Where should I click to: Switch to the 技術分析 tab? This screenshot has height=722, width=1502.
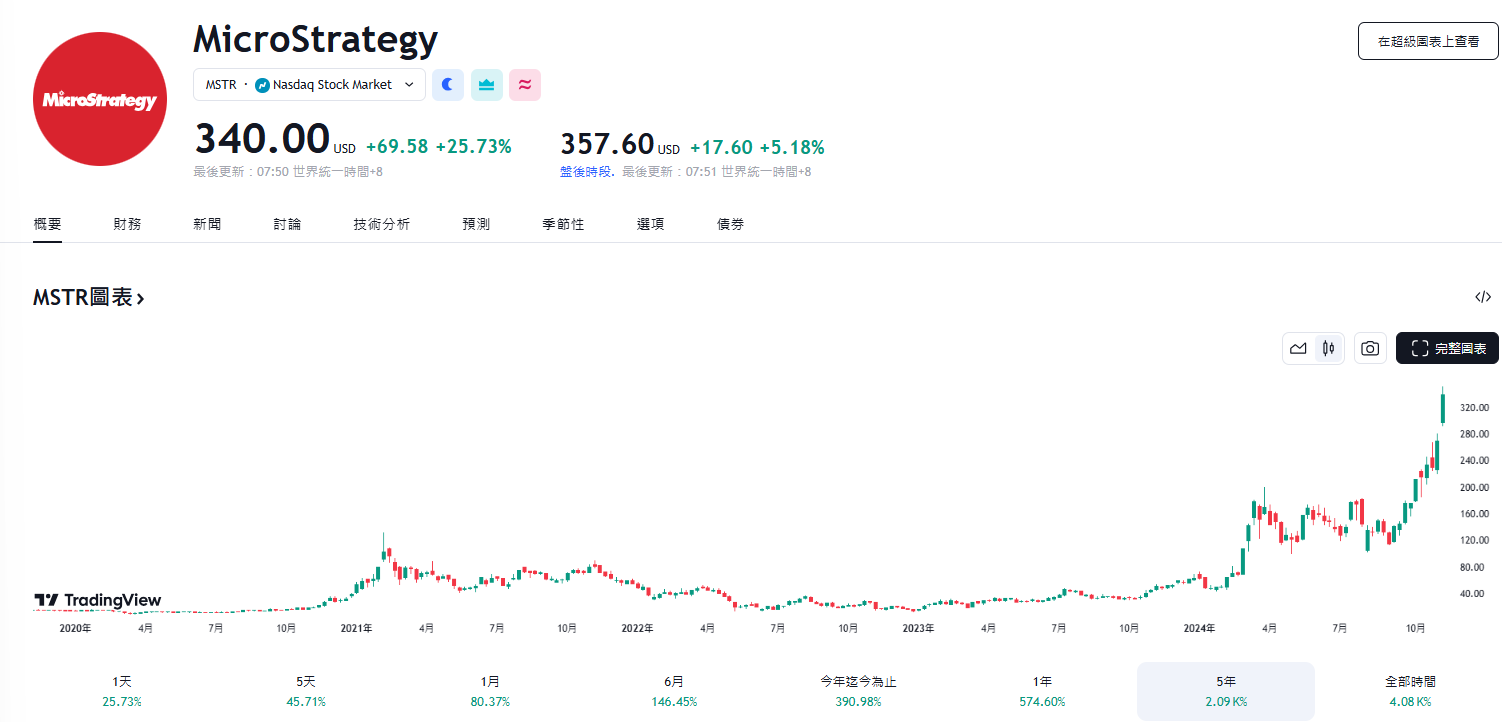coord(381,224)
